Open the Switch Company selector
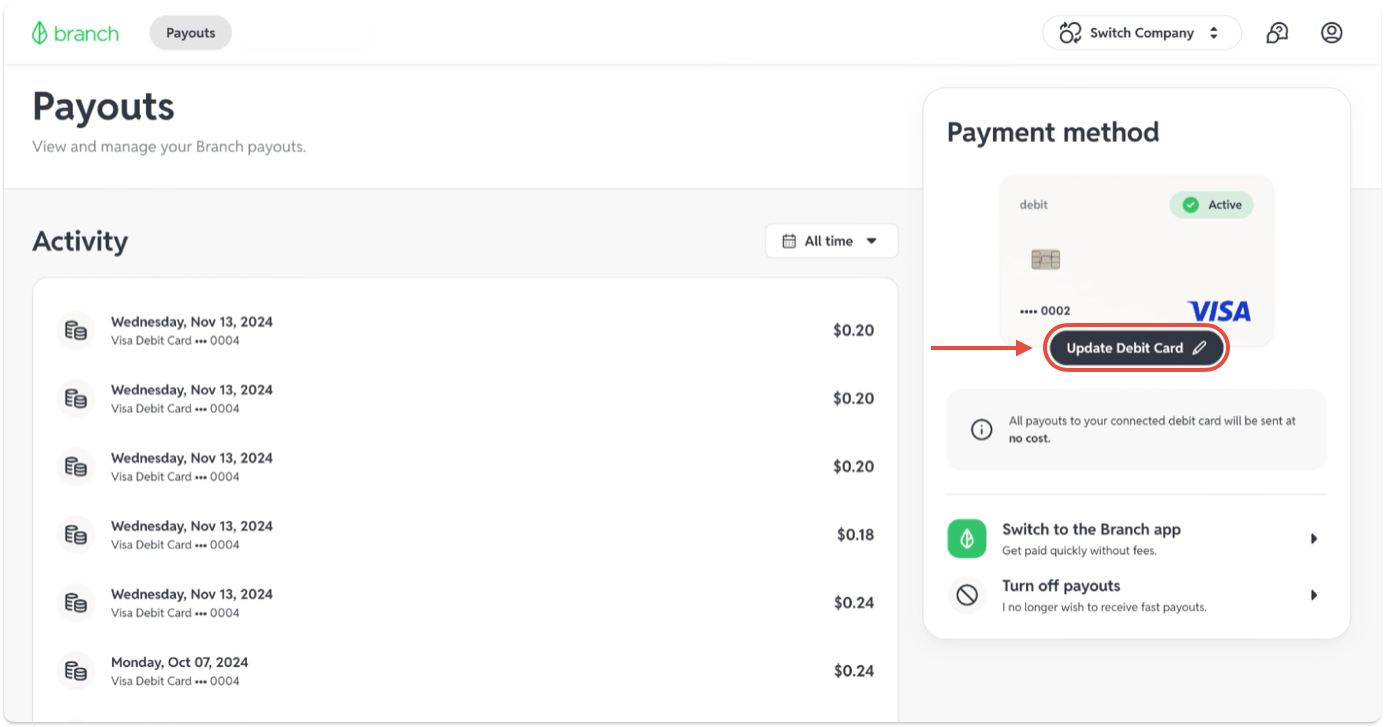Viewport: 1384px width, 727px height. click(x=1142, y=33)
